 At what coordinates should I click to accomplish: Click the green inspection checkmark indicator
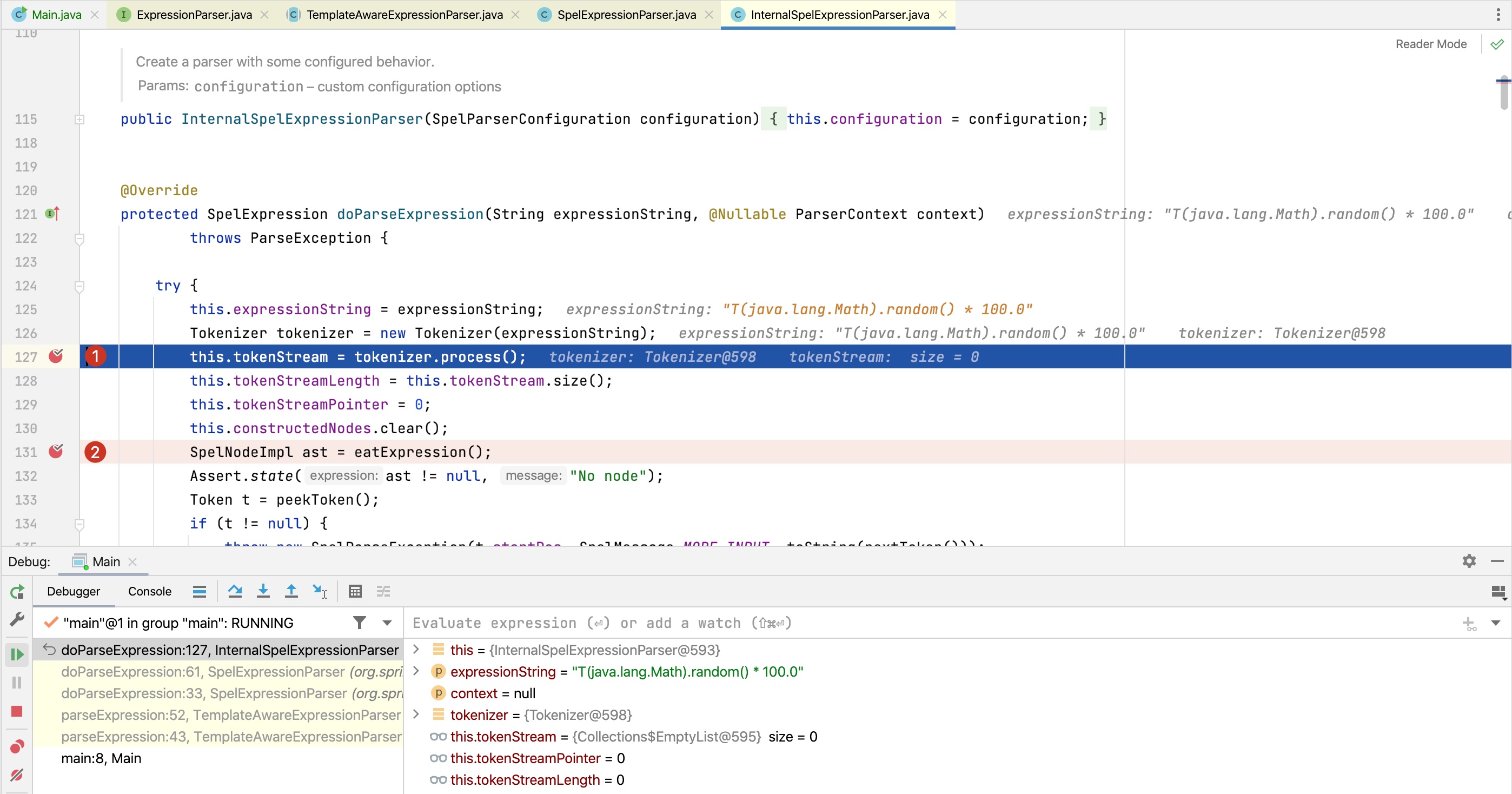tap(1497, 44)
